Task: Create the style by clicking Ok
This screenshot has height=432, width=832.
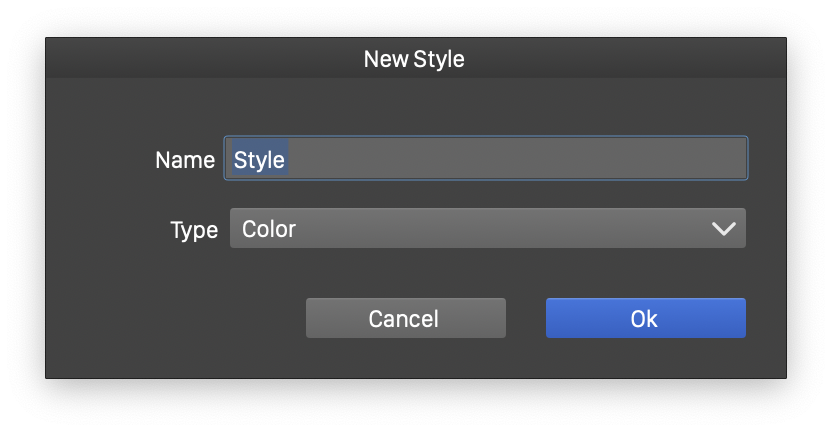Action: click(x=645, y=318)
